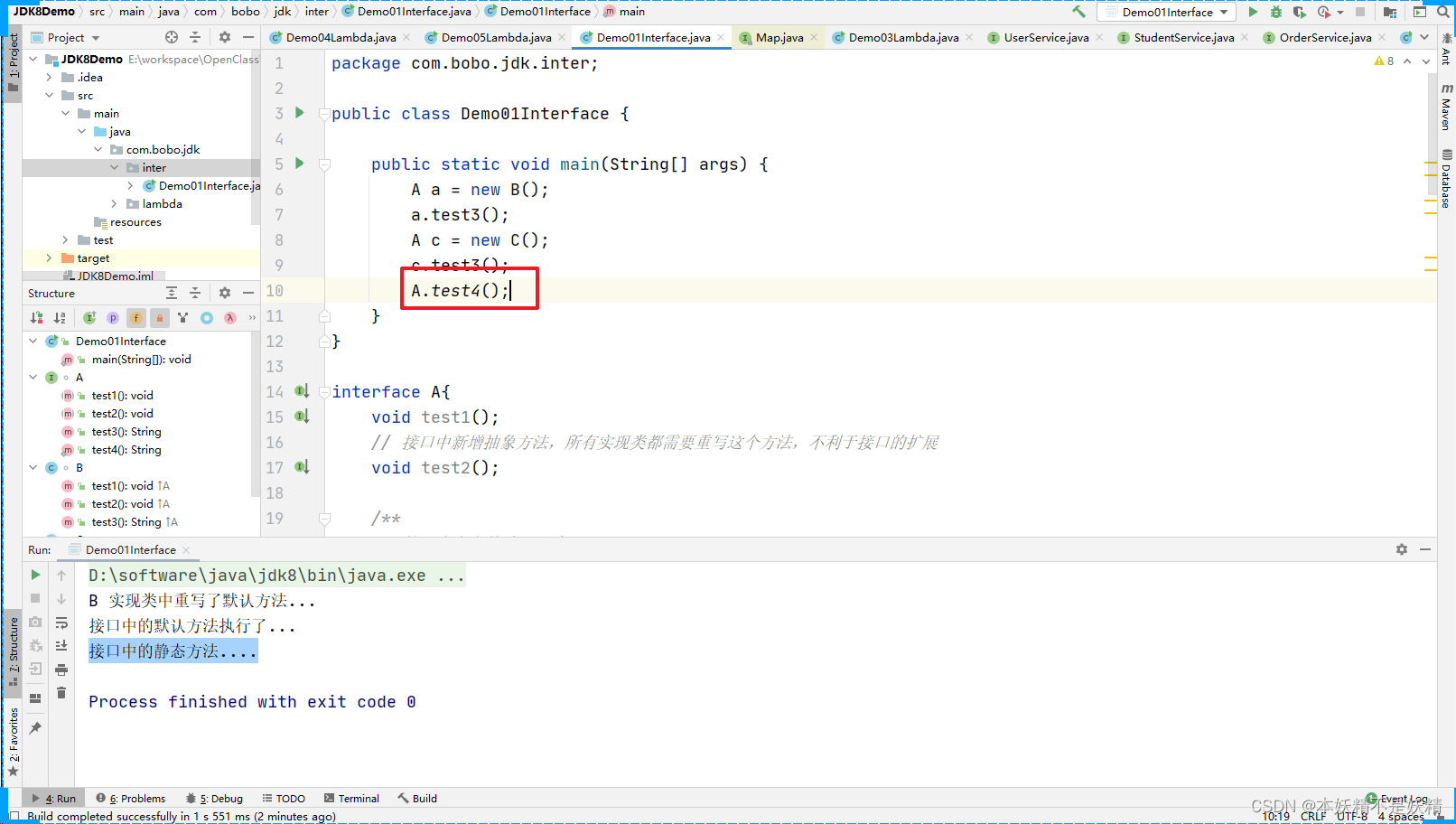Toggle Show non-public filter in Structure
1456x824 pixels.
[160, 317]
